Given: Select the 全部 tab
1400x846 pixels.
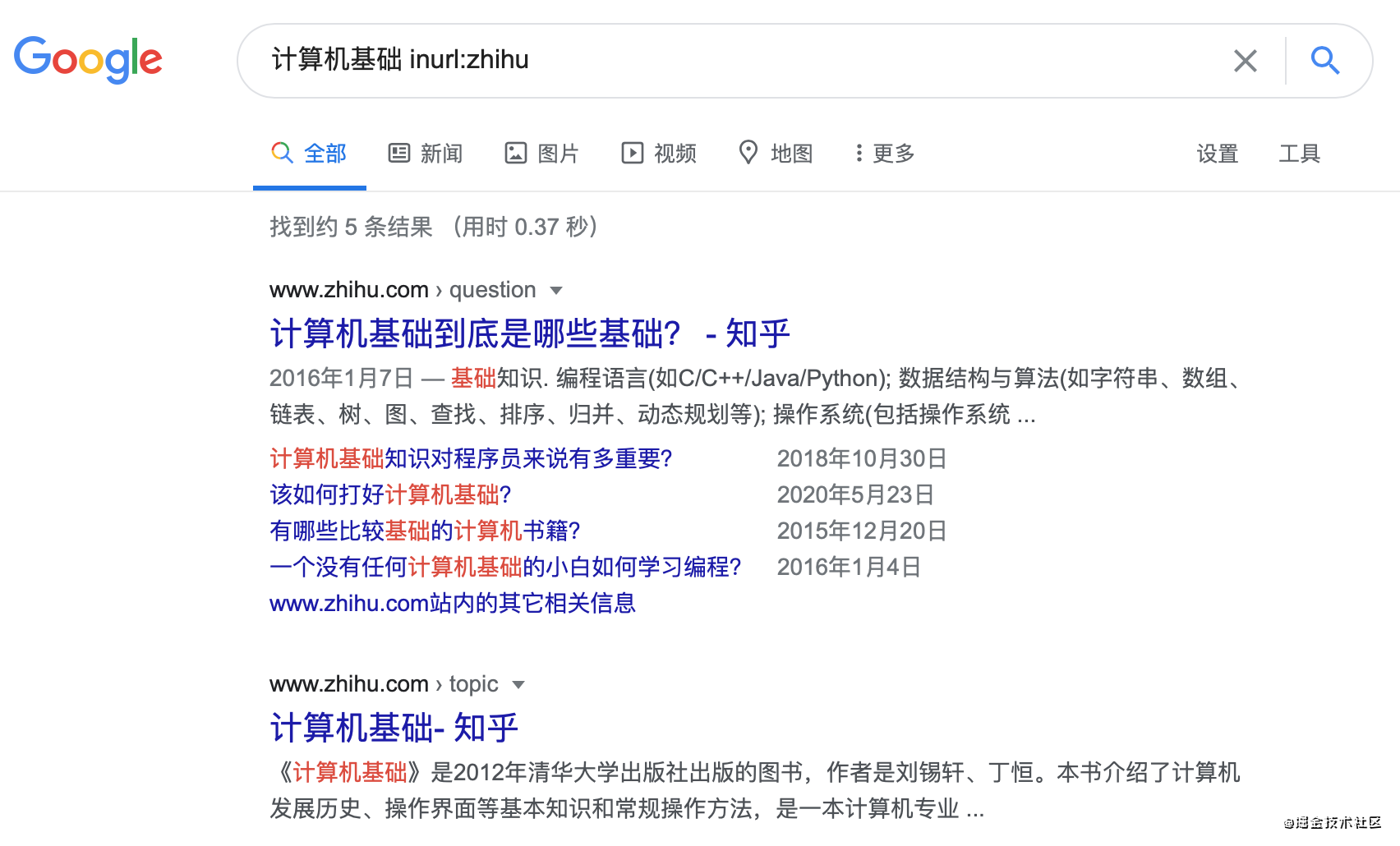Looking at the screenshot, I should click(x=309, y=154).
